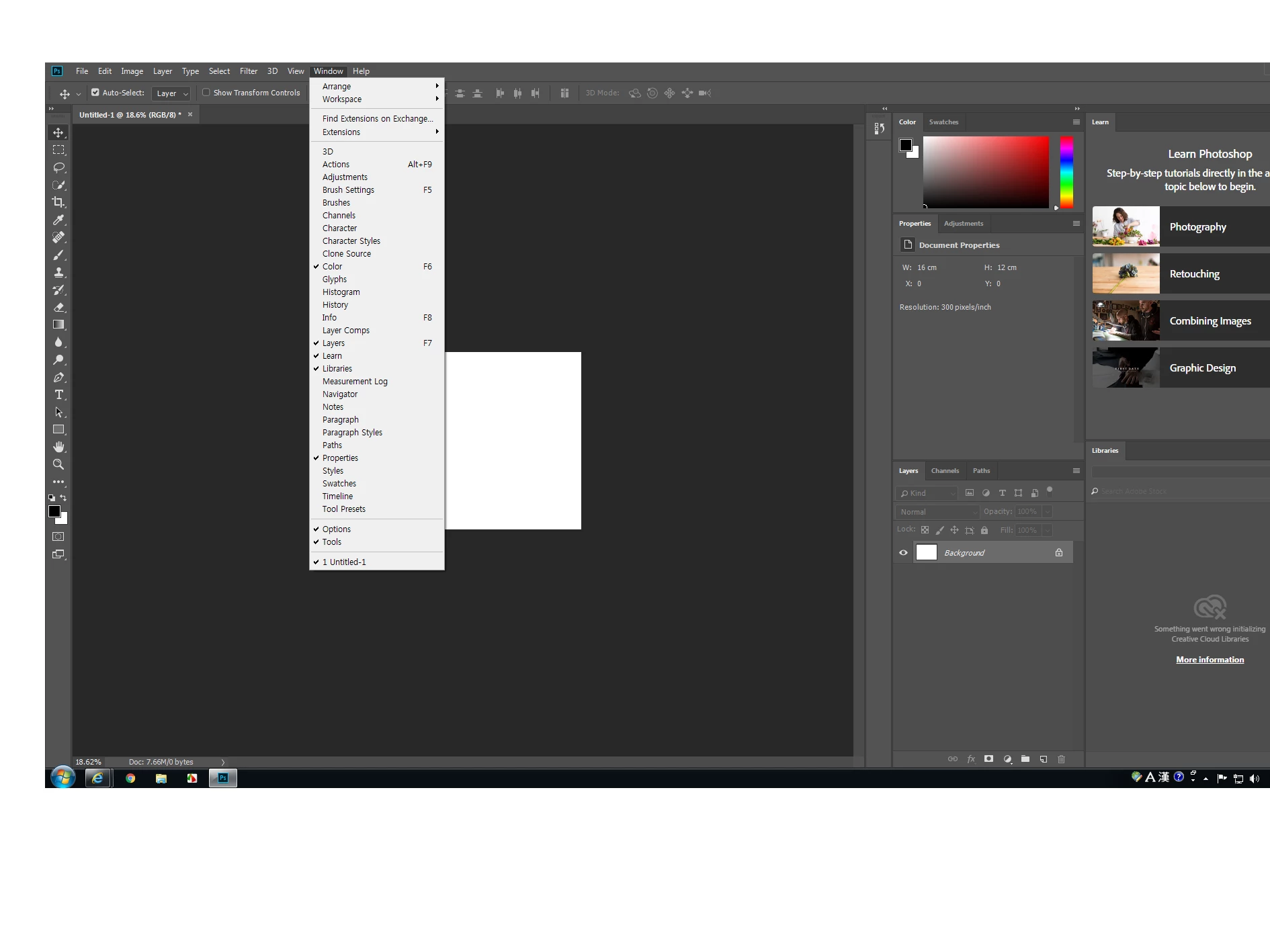Select the Crop tool
This screenshot has height=952, width=1270.
[58, 202]
